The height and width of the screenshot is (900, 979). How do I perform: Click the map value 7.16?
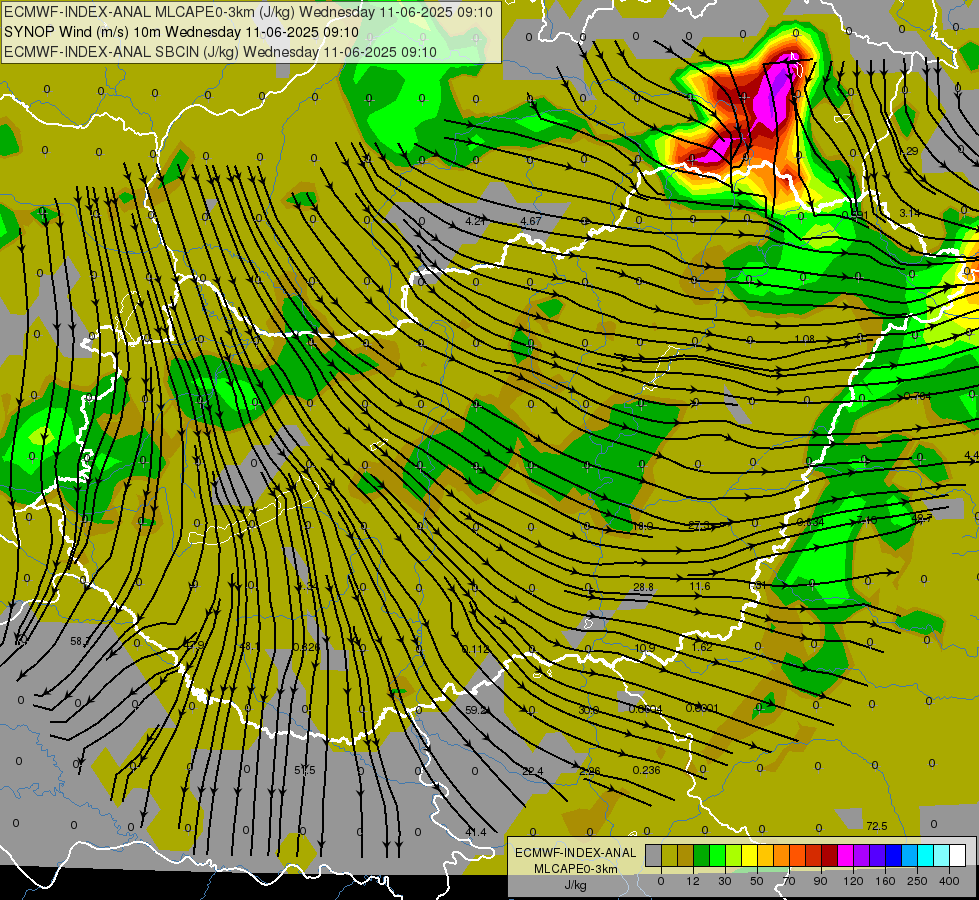pyautogui.click(x=867, y=520)
